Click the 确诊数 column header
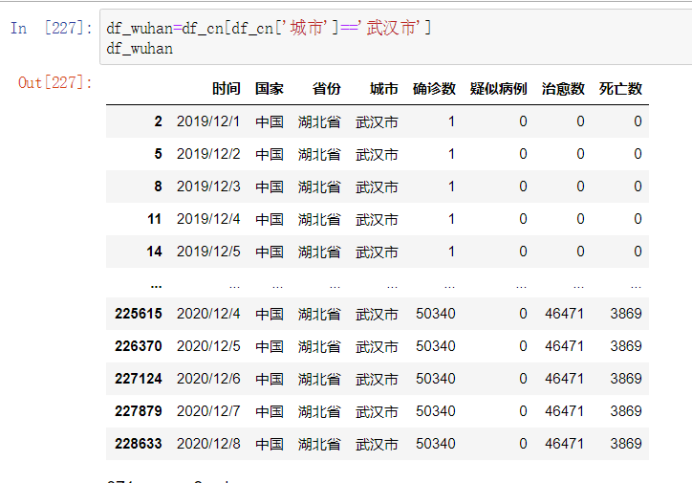 coord(434,89)
